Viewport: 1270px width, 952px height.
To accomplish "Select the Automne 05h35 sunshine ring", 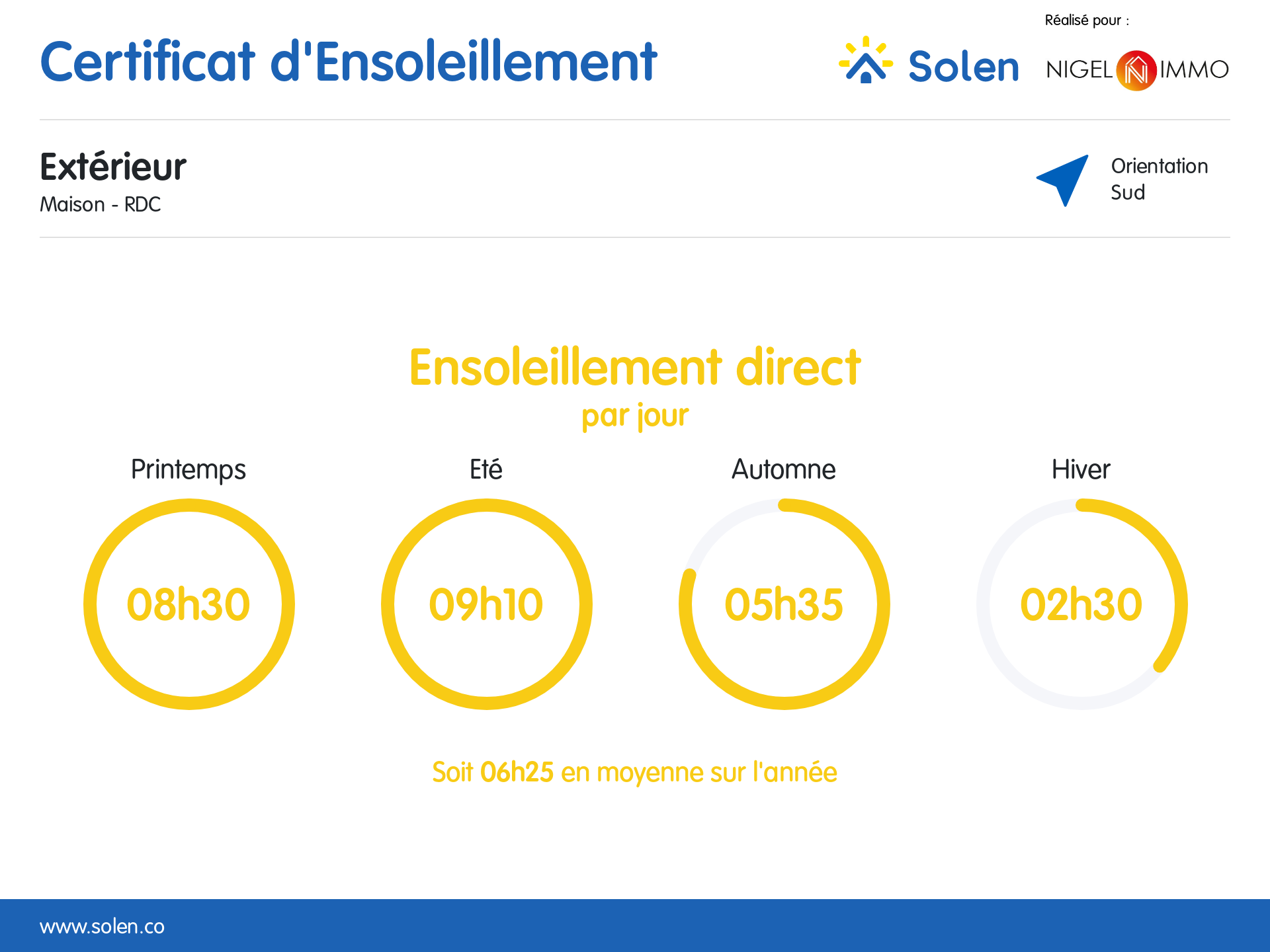I will click(784, 604).
